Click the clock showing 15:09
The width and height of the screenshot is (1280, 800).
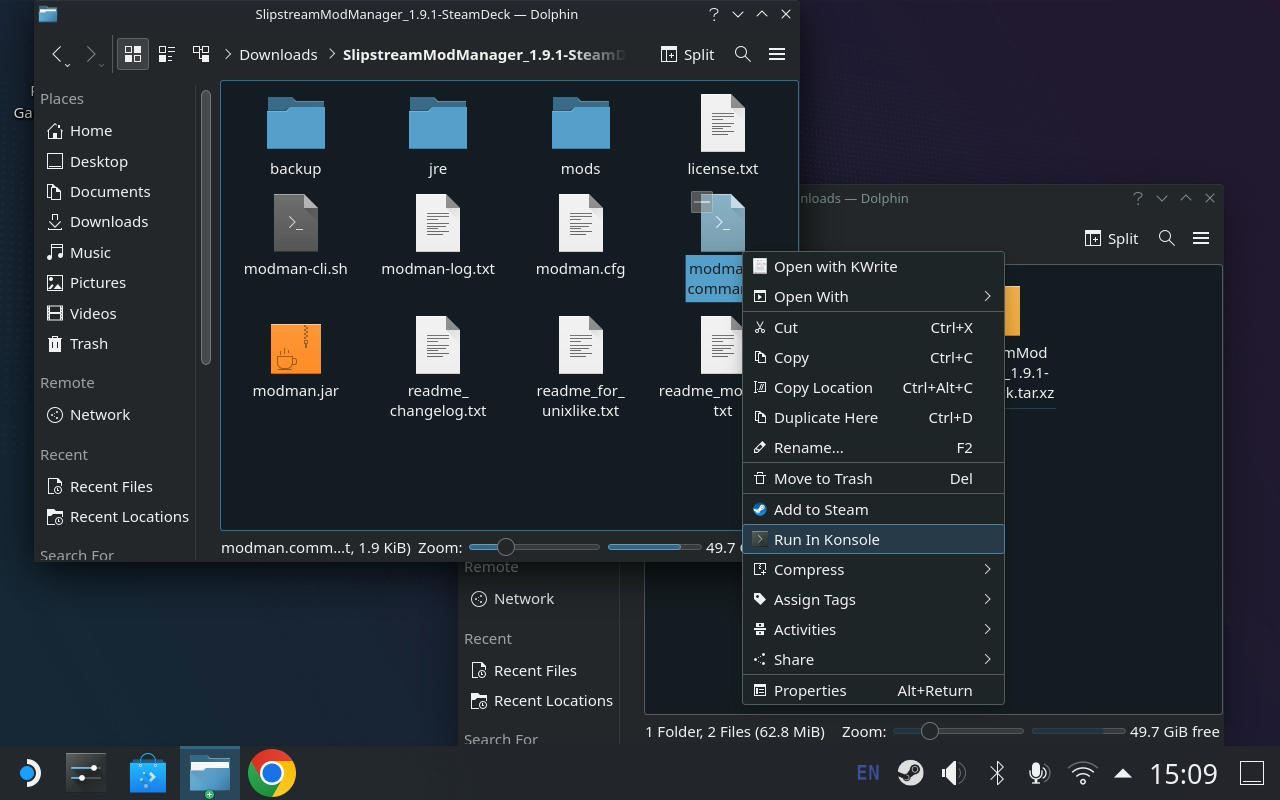point(1184,773)
